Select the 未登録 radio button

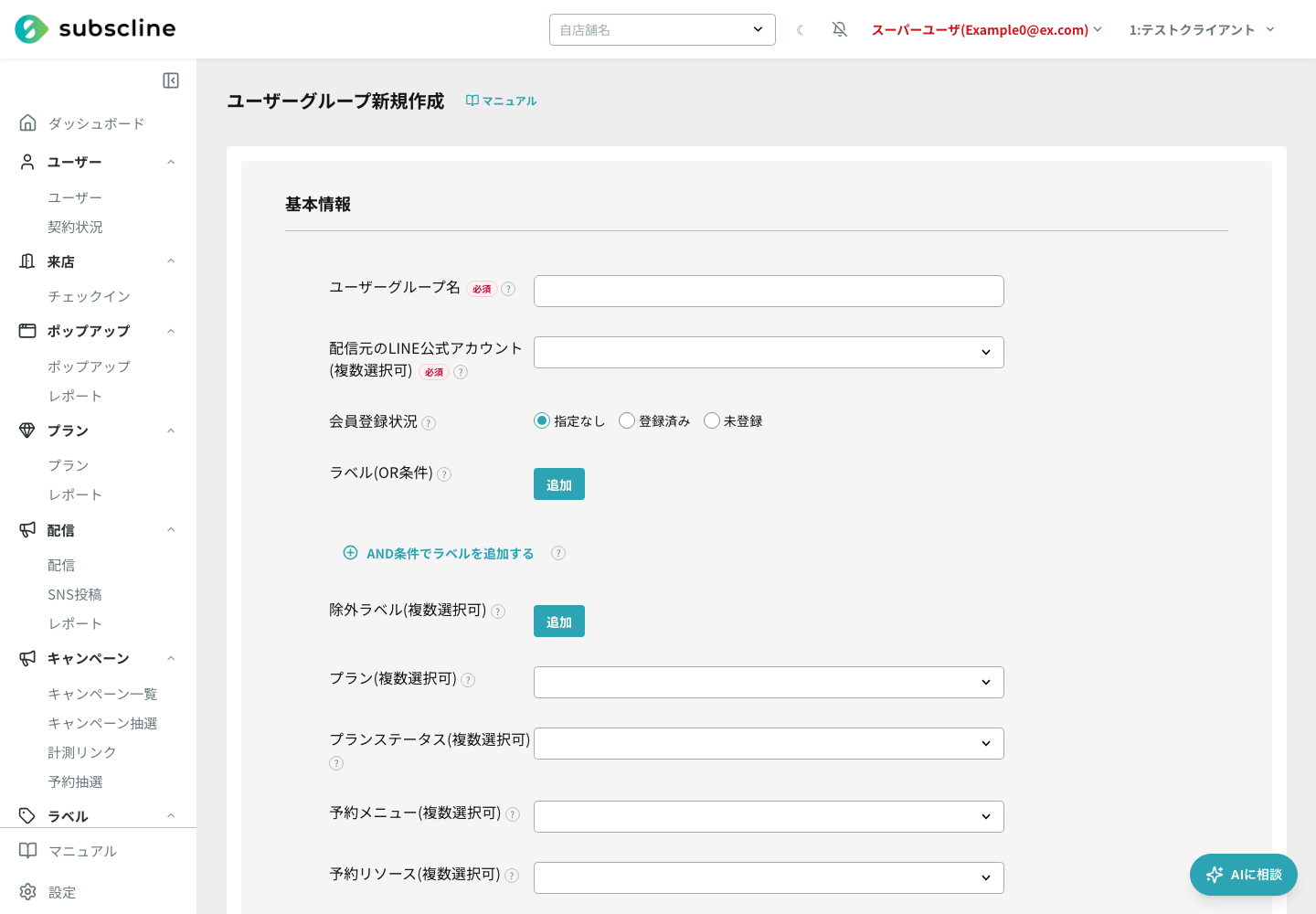click(x=712, y=420)
